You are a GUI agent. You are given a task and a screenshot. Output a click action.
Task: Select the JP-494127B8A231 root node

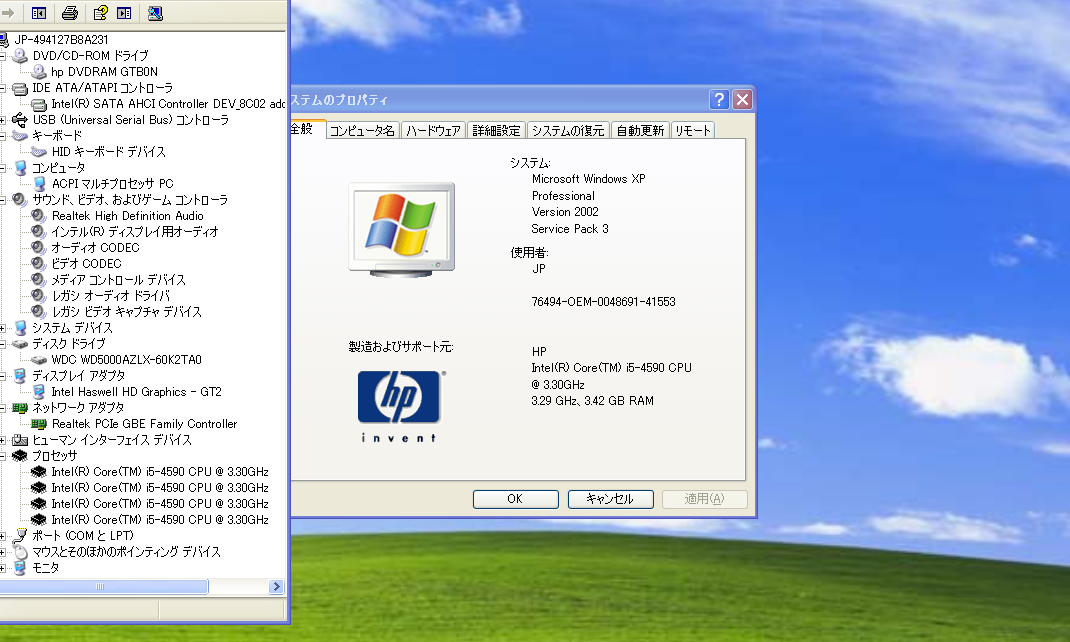[61, 40]
